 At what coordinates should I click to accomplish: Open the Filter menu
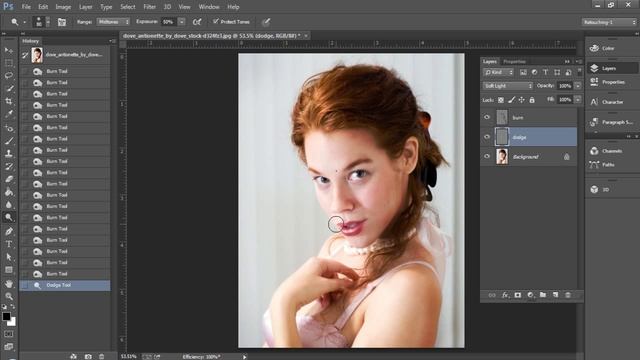[149, 7]
